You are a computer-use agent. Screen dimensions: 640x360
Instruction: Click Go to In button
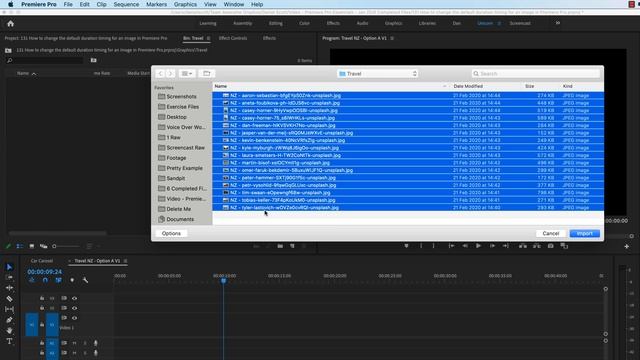point(451,246)
